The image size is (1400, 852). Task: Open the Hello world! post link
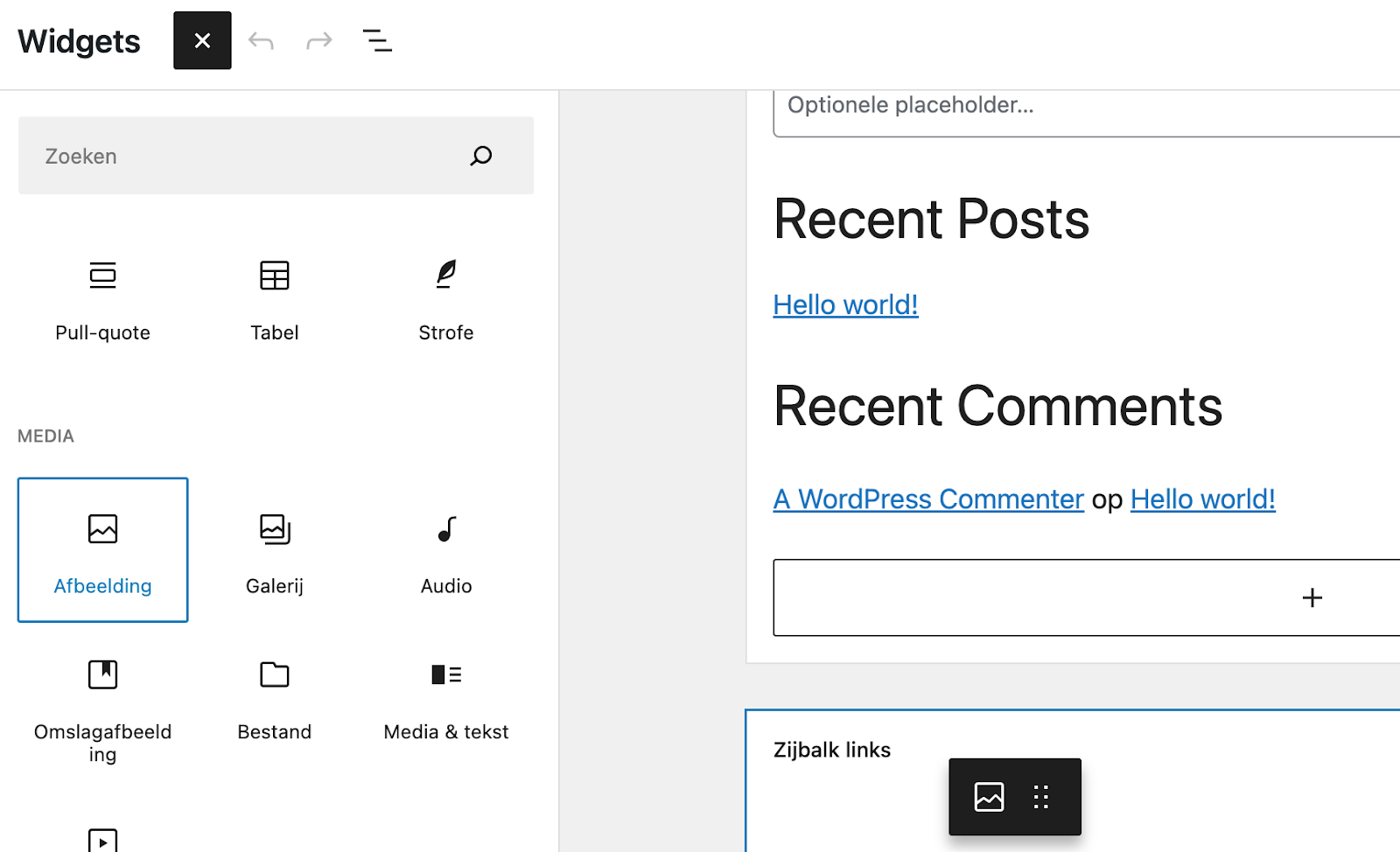[844, 304]
